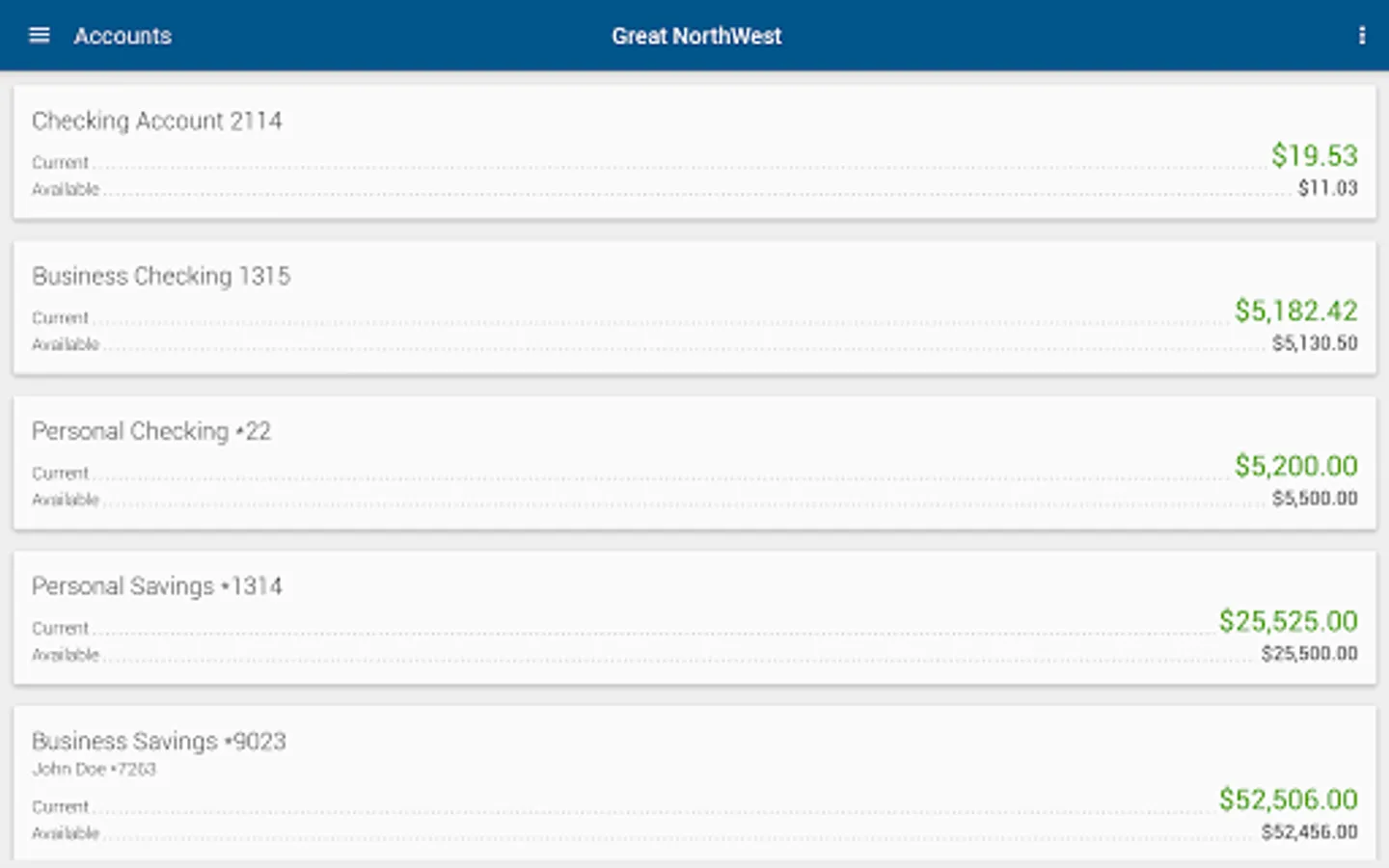Click the John Doe •7263 subtitle

[94, 769]
